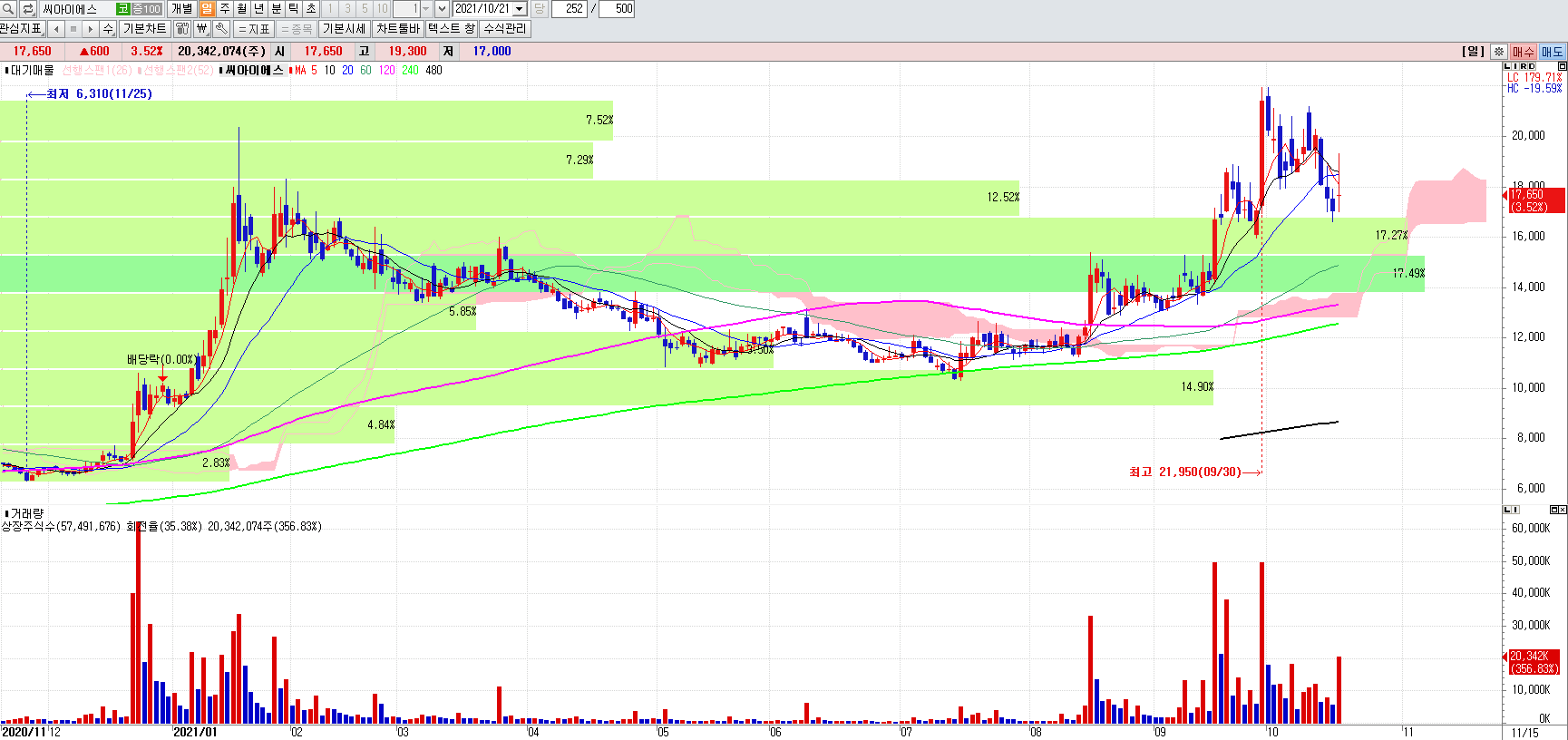Click the 당 button next to date
The width and height of the screenshot is (1568, 740).
[539, 9]
